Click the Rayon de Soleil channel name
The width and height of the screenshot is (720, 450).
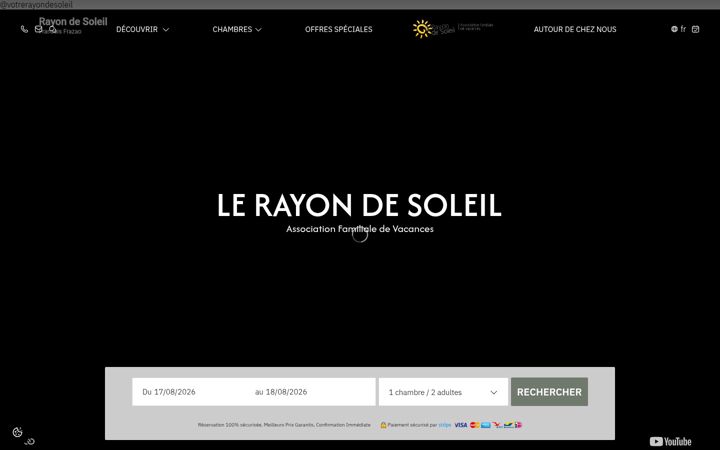click(x=73, y=22)
